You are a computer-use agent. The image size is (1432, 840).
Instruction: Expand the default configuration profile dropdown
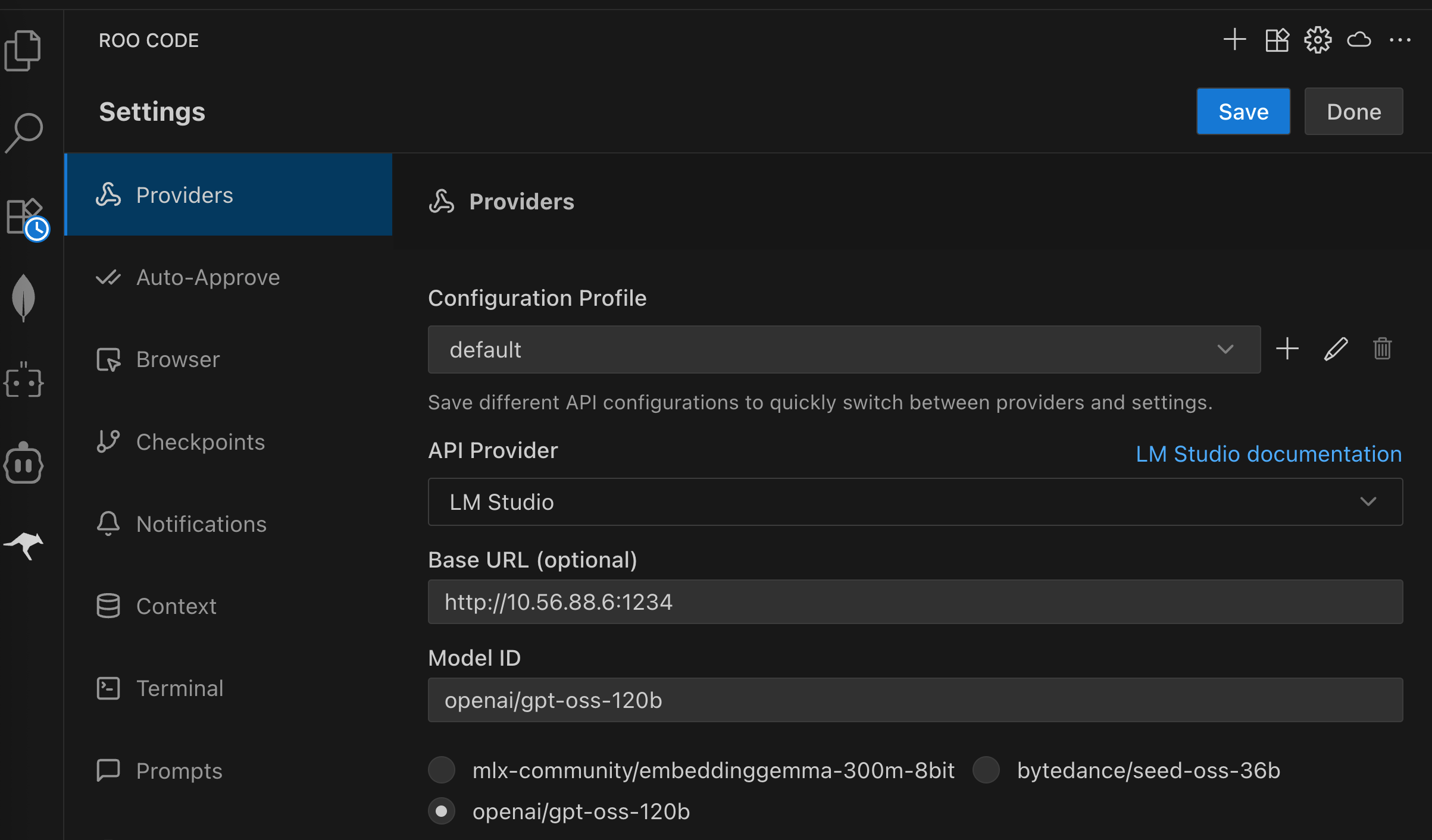[843, 349]
